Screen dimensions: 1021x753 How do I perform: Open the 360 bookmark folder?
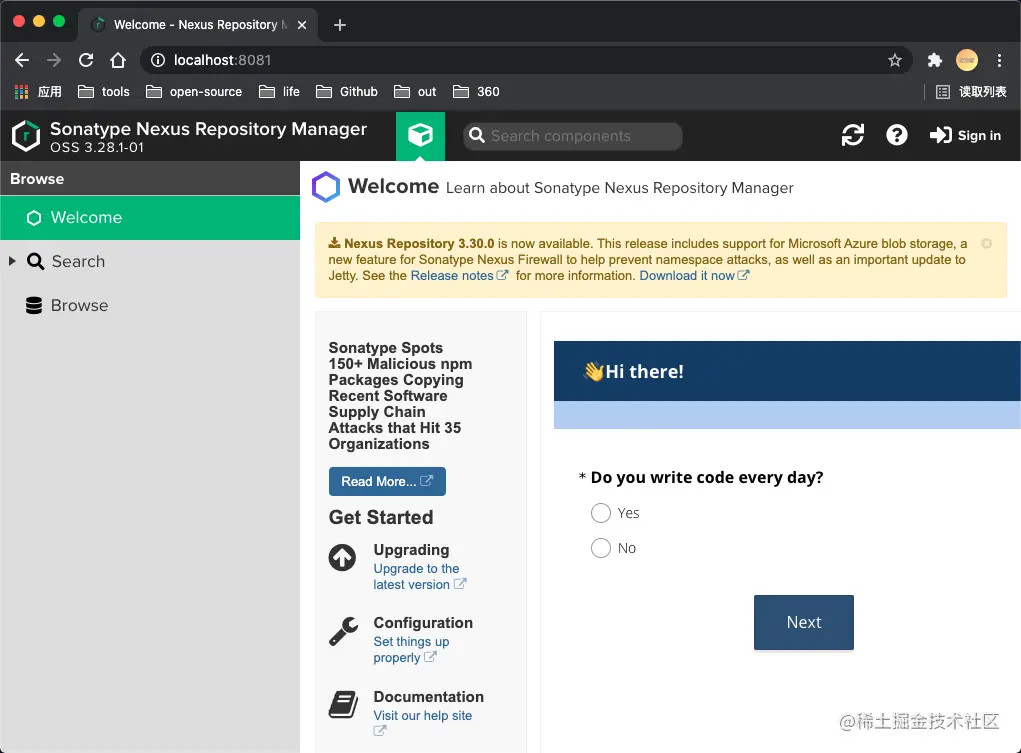click(x=476, y=92)
